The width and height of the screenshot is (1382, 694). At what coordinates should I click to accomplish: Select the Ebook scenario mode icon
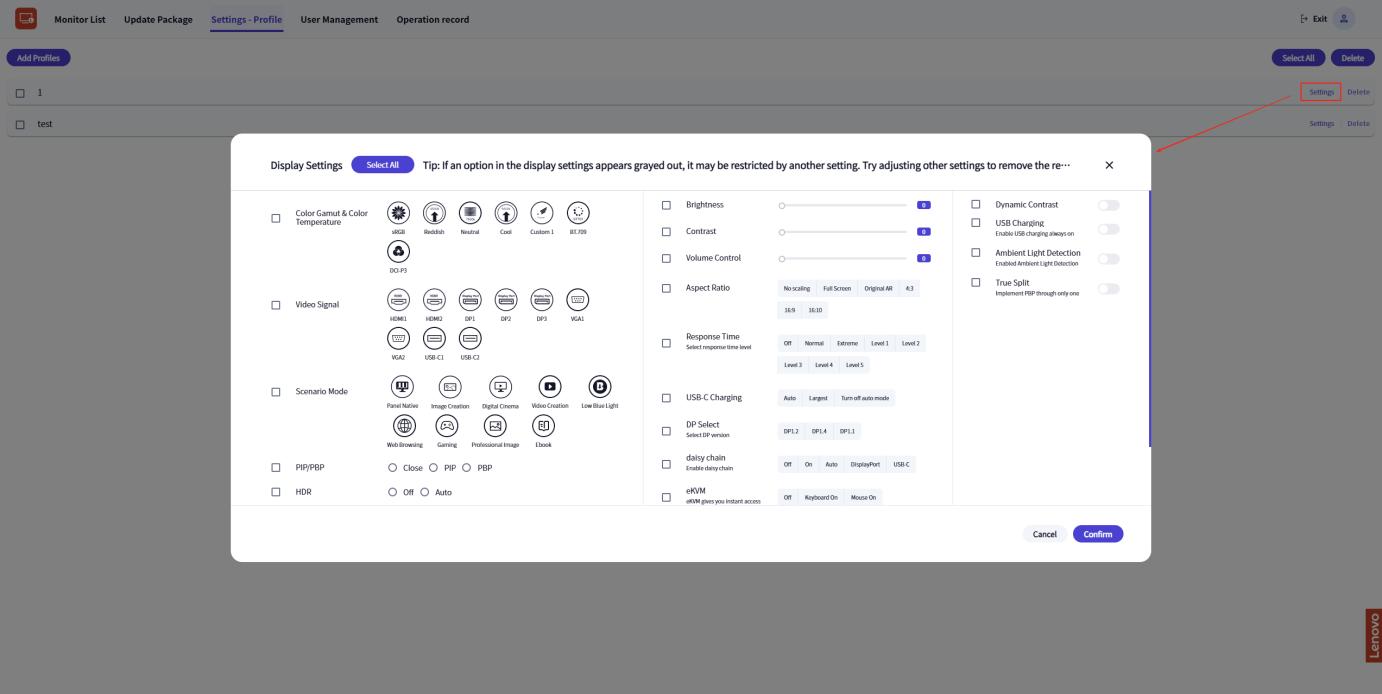pos(544,425)
